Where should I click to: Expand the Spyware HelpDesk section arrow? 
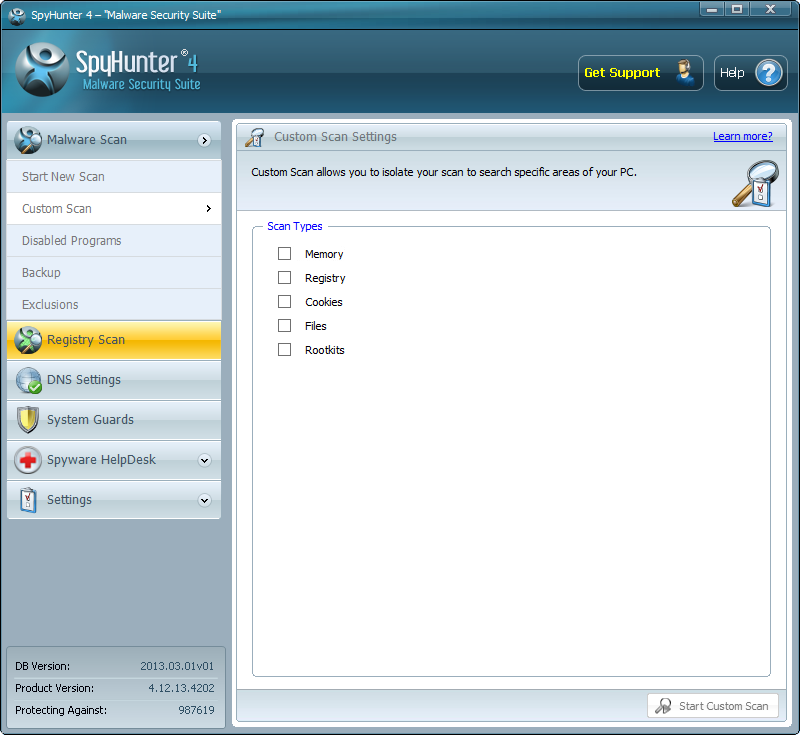coord(204,461)
